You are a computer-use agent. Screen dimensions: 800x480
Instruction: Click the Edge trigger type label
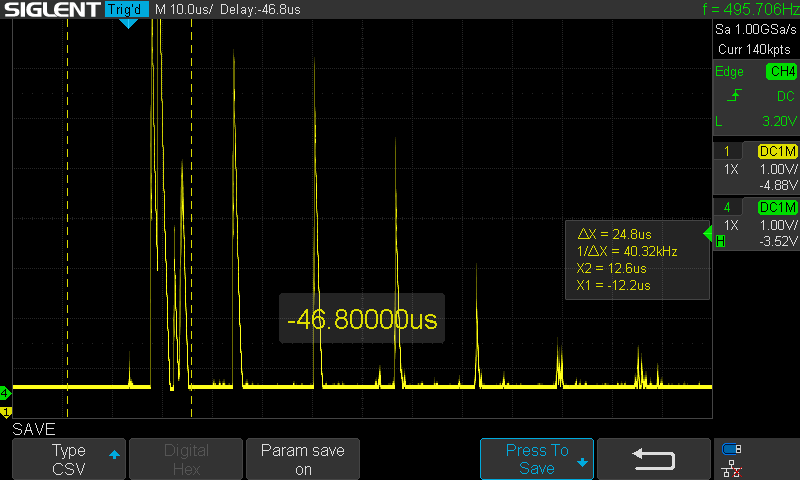tap(729, 71)
